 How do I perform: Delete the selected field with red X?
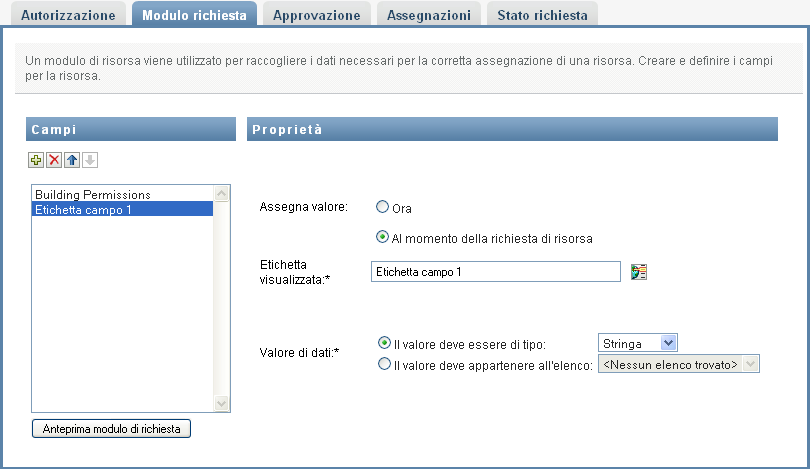point(54,160)
